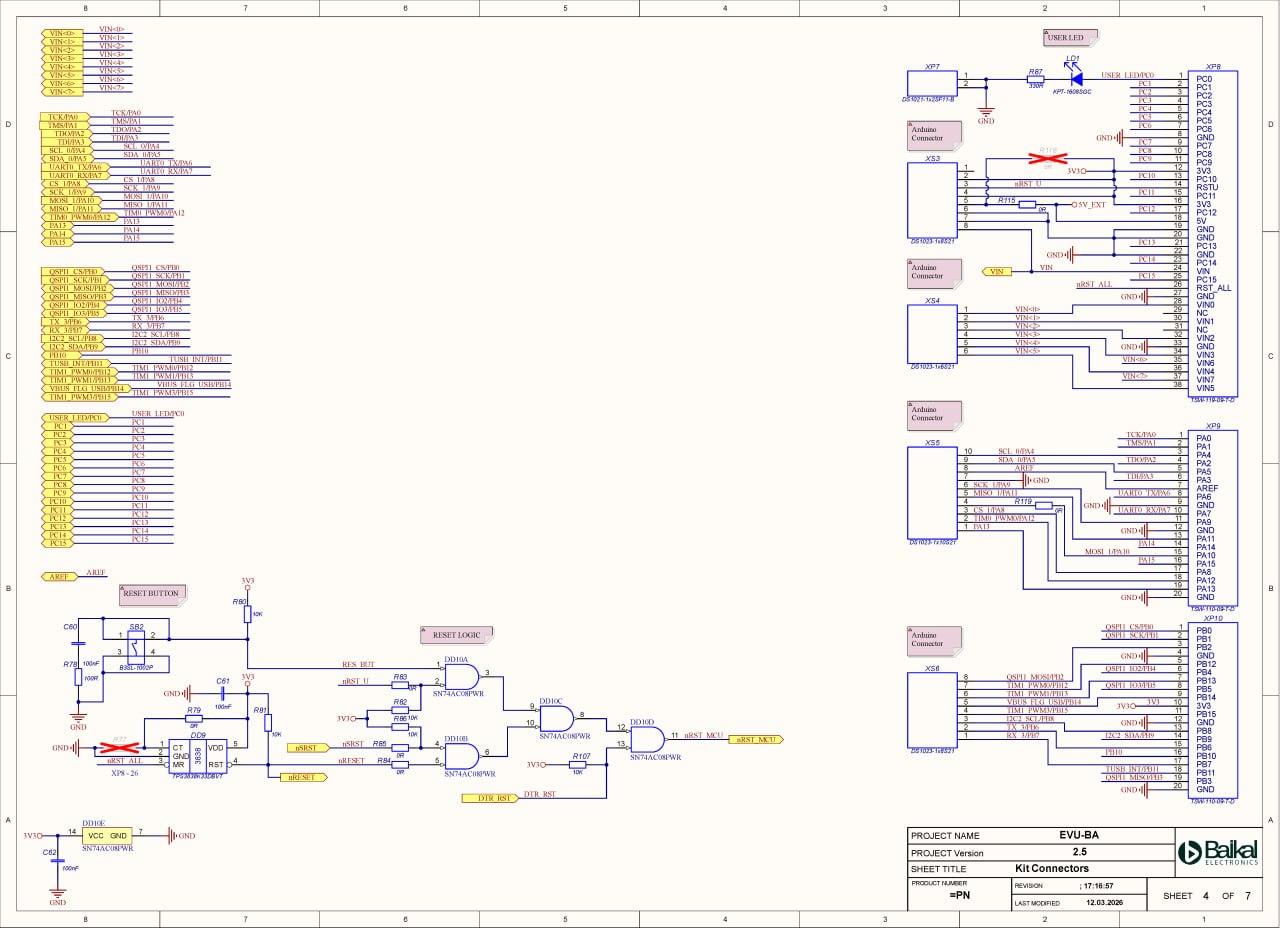Select the DD10D AND gate symbol
Viewport: 1280px width, 928px height.
coord(648,739)
